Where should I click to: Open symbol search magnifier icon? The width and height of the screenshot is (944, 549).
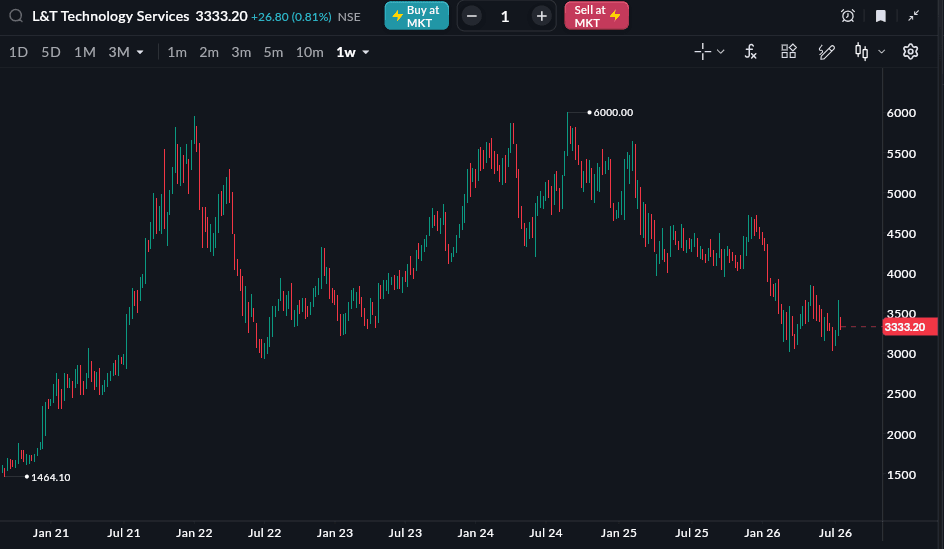[x=16, y=16]
